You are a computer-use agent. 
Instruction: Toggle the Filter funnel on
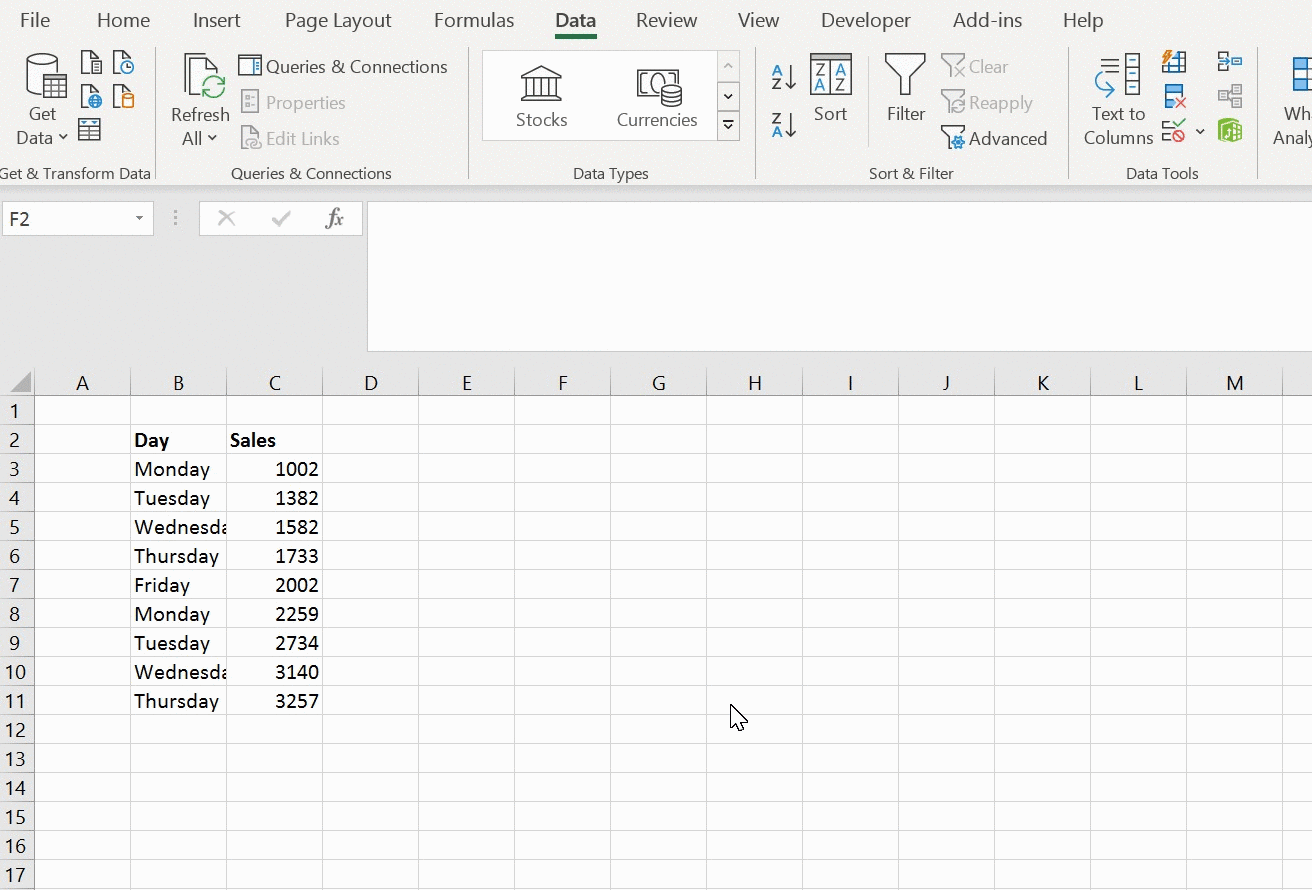coord(905,90)
